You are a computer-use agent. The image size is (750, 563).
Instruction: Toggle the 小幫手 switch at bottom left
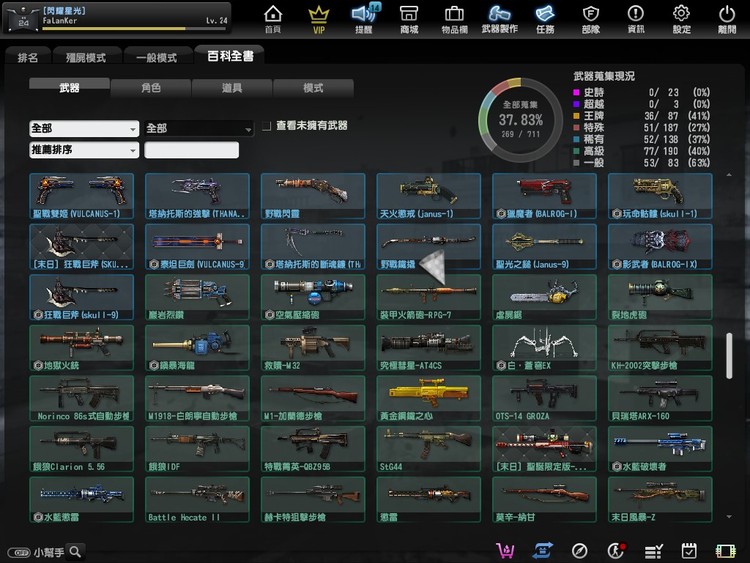point(19,552)
